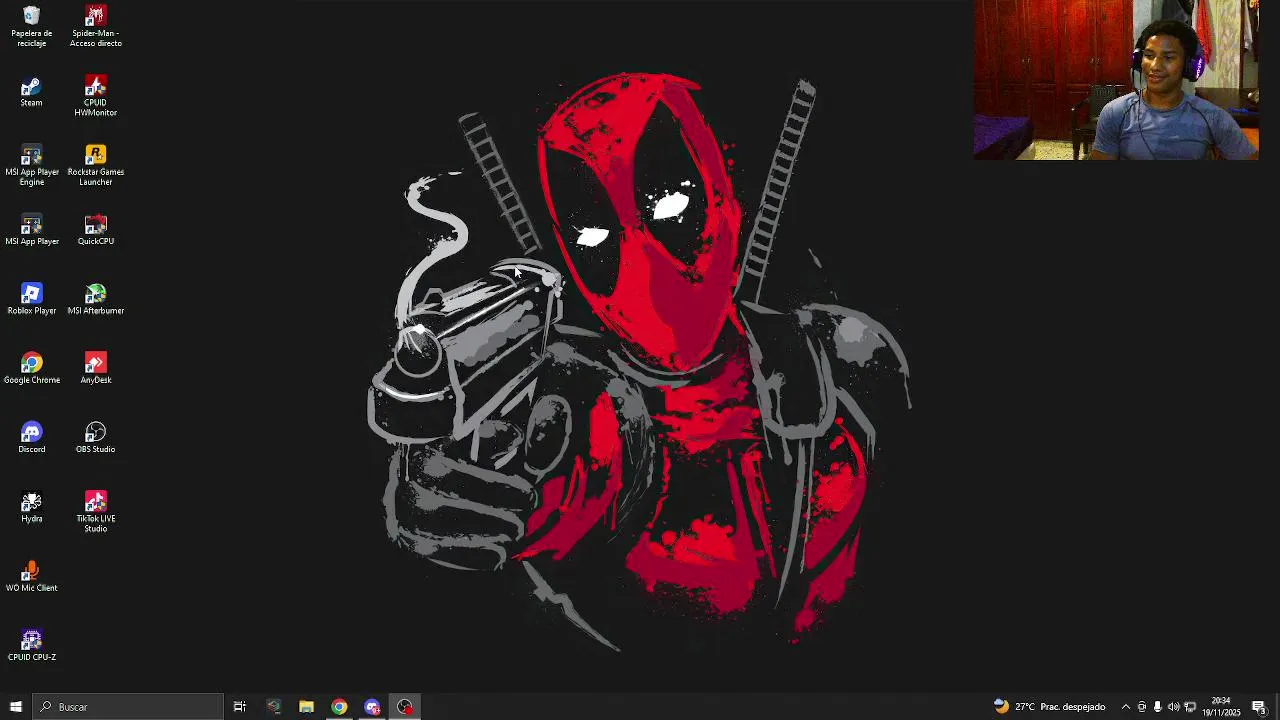Select the Roblox Player icon
Image resolution: width=1280 pixels, height=720 pixels.
31,299
